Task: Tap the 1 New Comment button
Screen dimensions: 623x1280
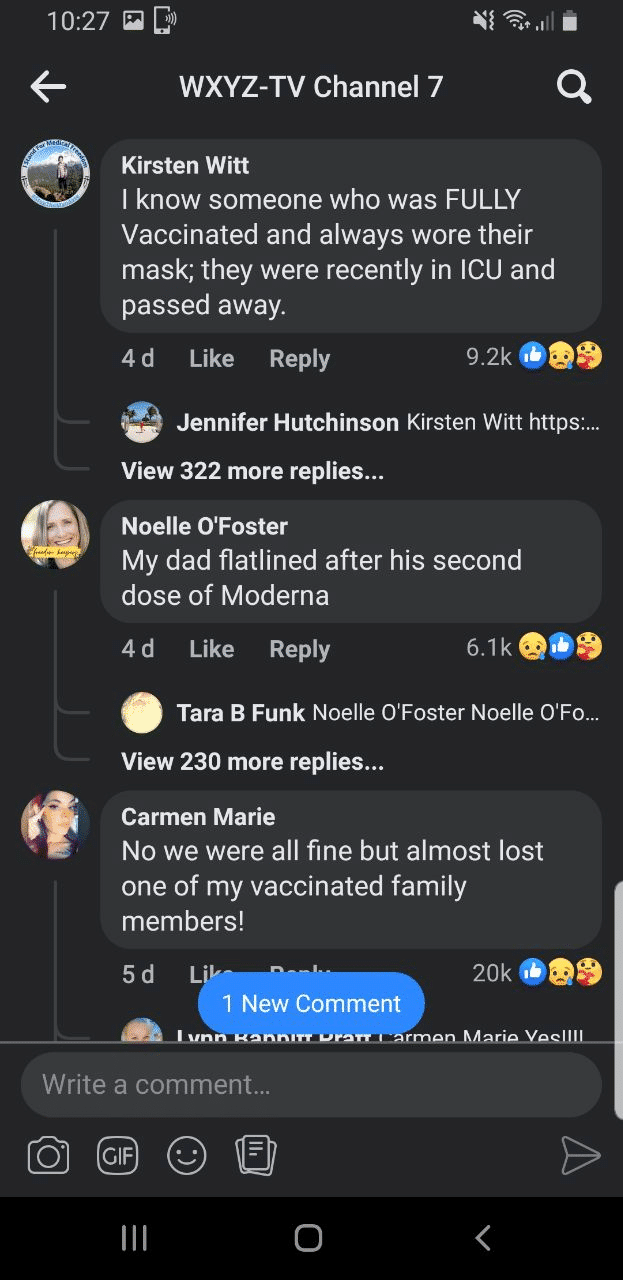Action: [x=311, y=1003]
